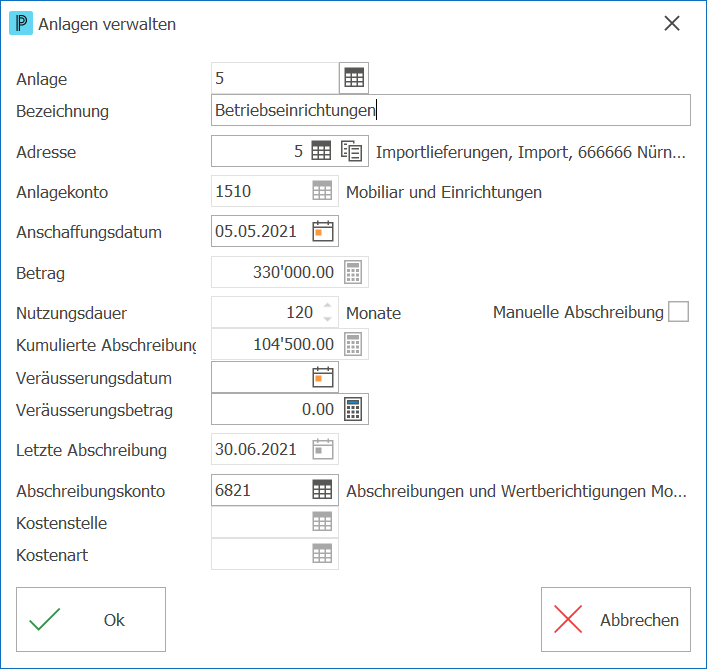Open the Letzte Abschreibung calendar icon
Screen dimensions: 707x669
coord(323,449)
